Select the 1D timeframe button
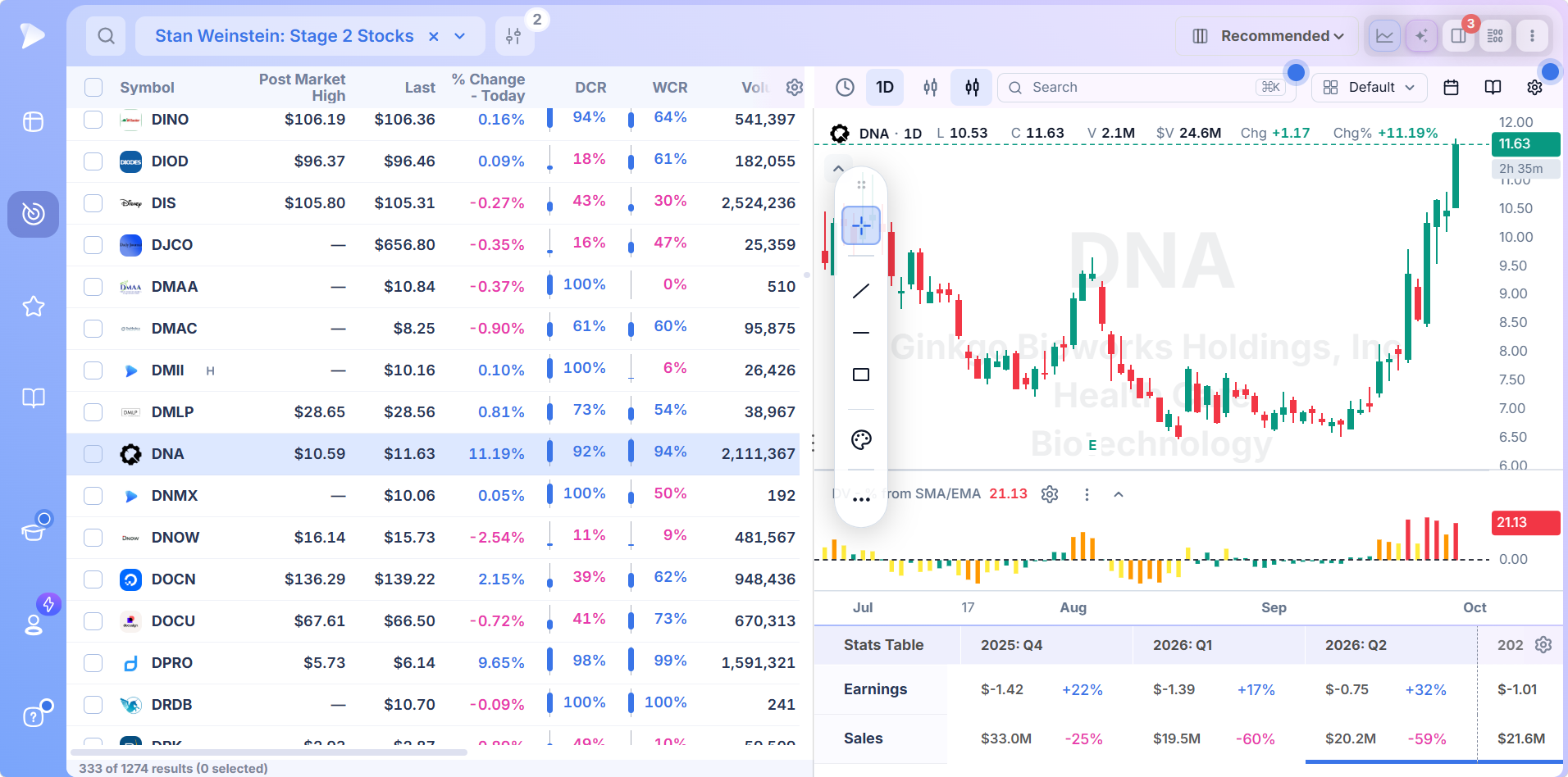 pyautogui.click(x=885, y=88)
